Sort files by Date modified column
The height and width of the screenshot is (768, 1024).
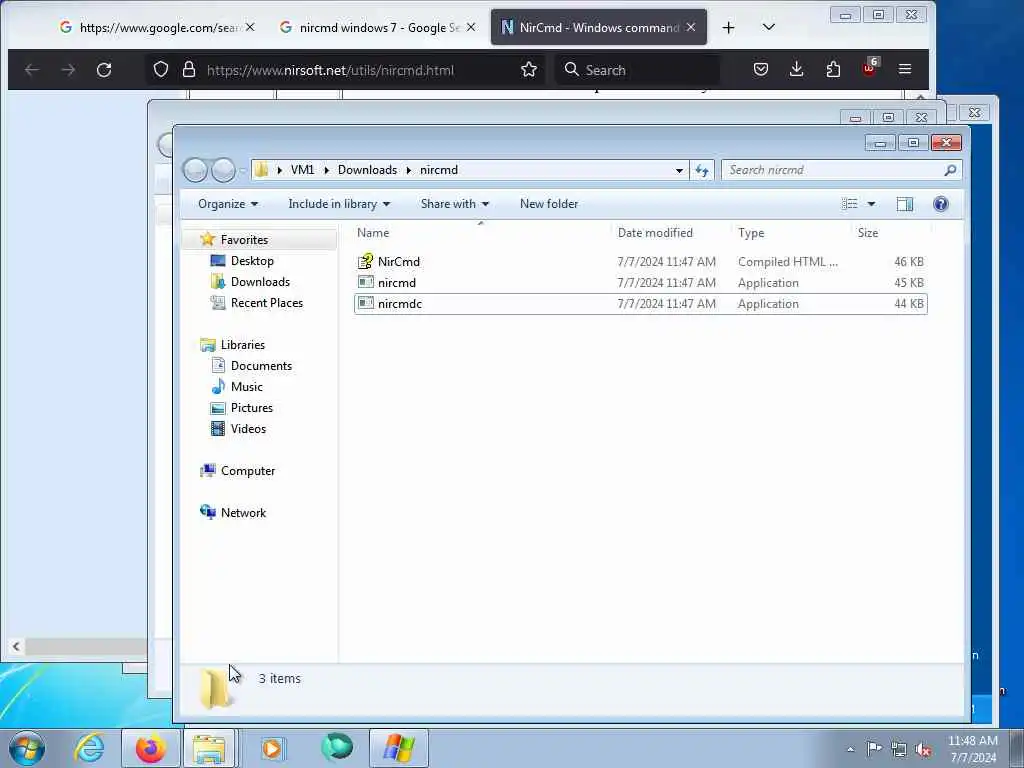[655, 233]
